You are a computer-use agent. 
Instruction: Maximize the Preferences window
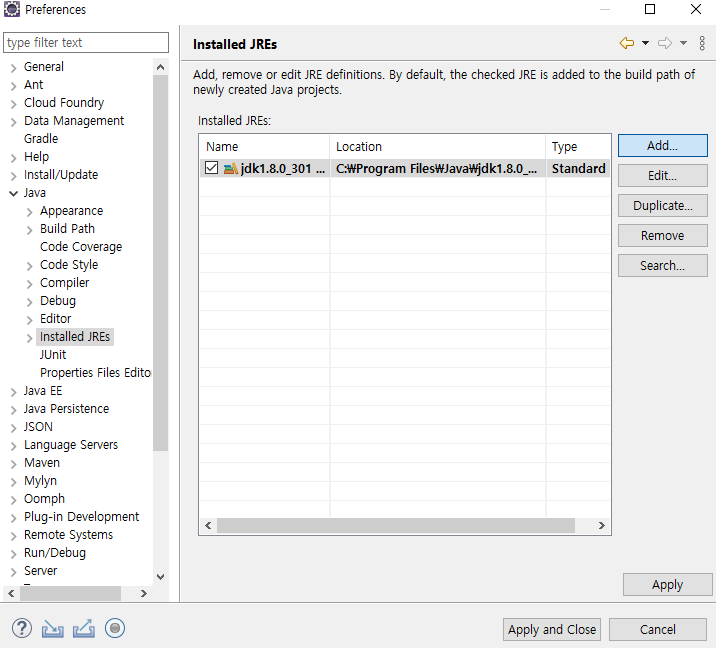pyautogui.click(x=650, y=9)
